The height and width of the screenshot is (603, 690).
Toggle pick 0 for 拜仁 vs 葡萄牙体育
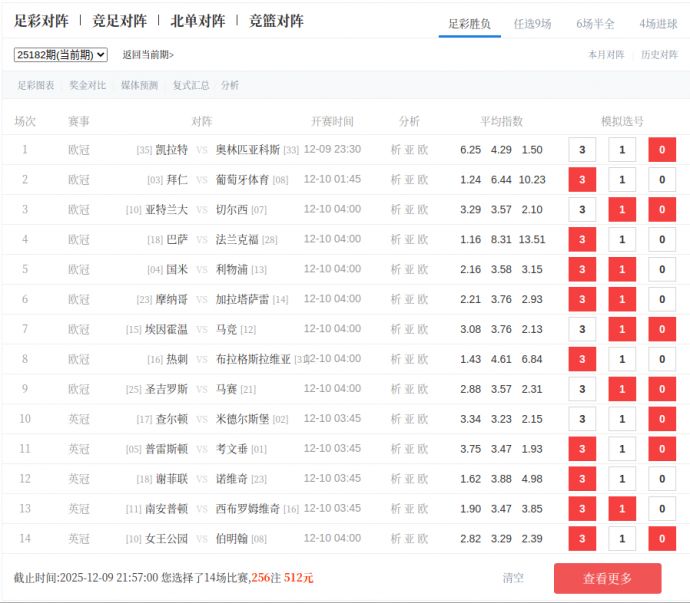(662, 180)
